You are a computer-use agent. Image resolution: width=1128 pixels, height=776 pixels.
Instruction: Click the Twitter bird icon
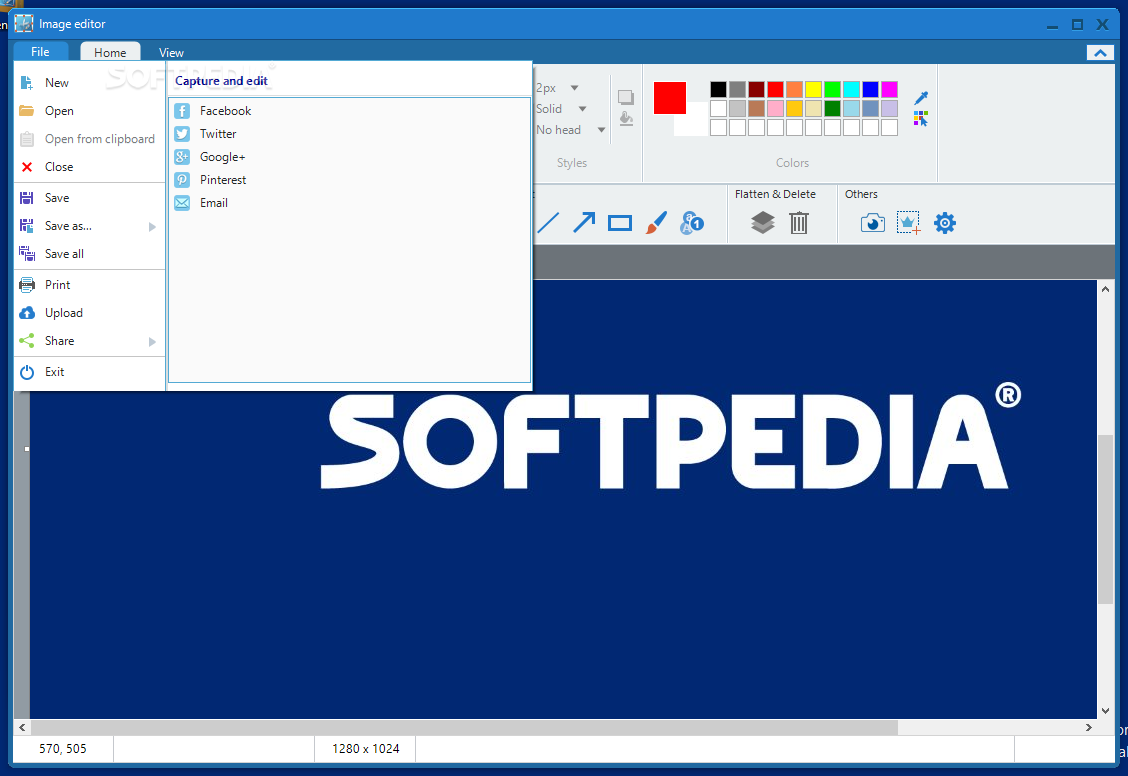click(182, 134)
